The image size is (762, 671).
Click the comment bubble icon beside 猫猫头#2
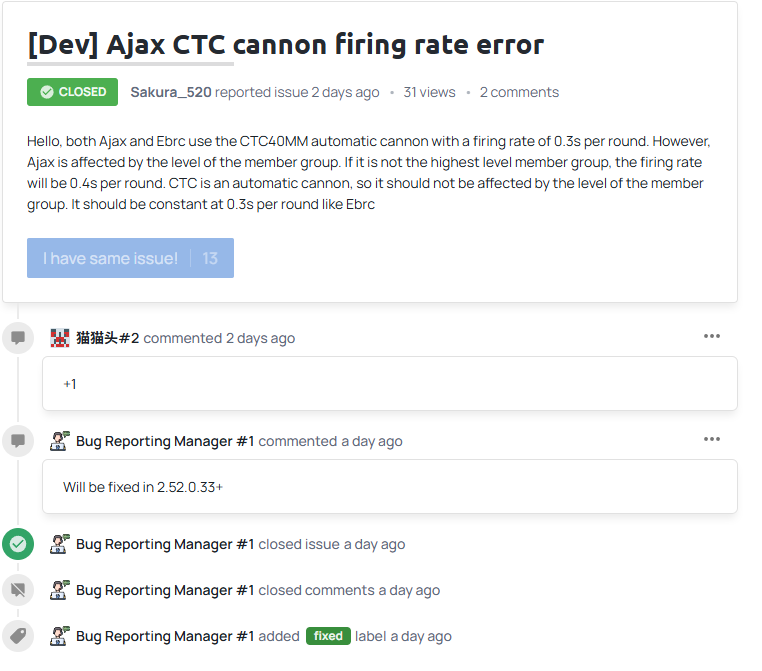click(x=18, y=338)
